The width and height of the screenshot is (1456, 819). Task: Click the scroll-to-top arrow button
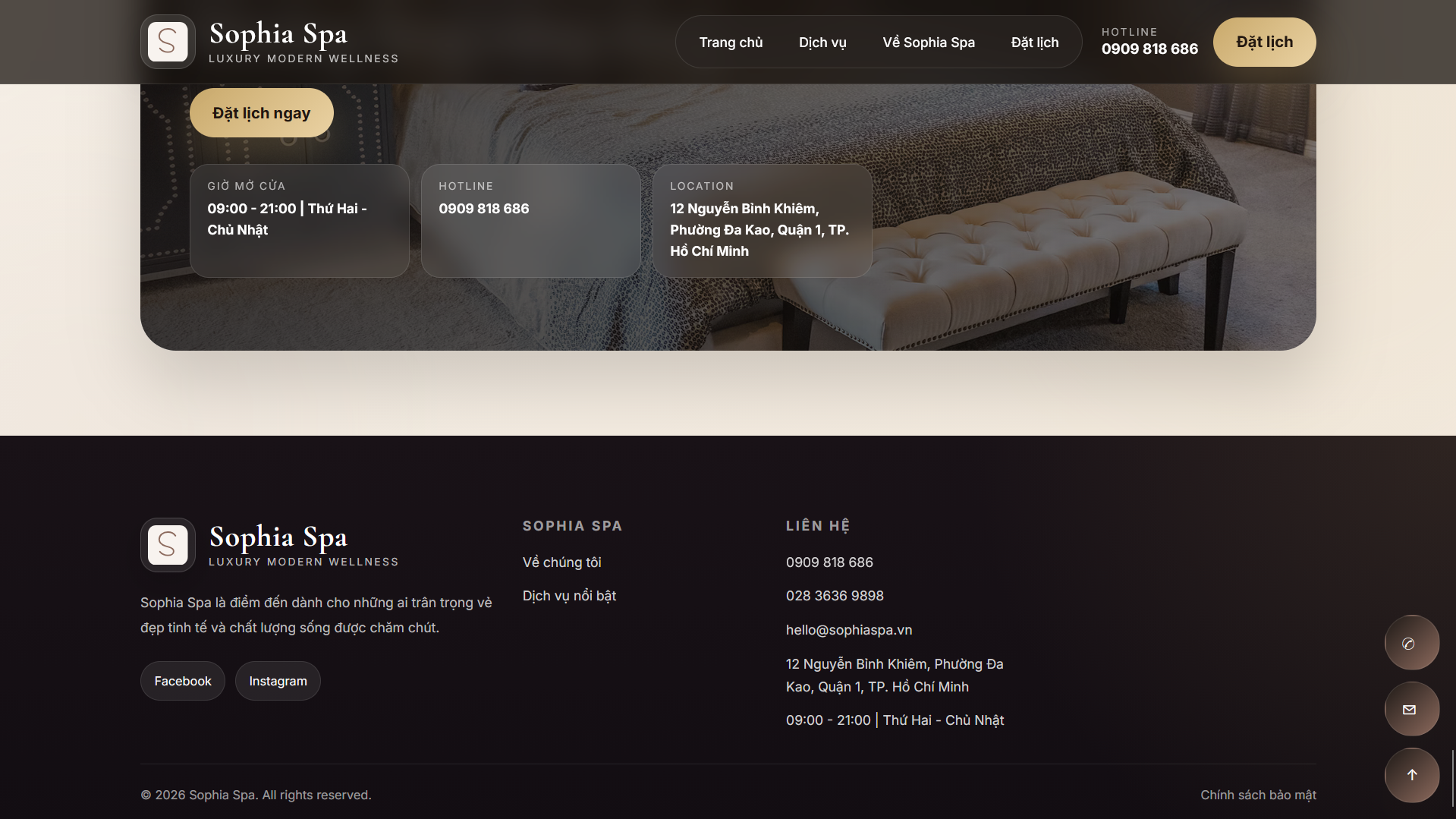[x=1410, y=775]
